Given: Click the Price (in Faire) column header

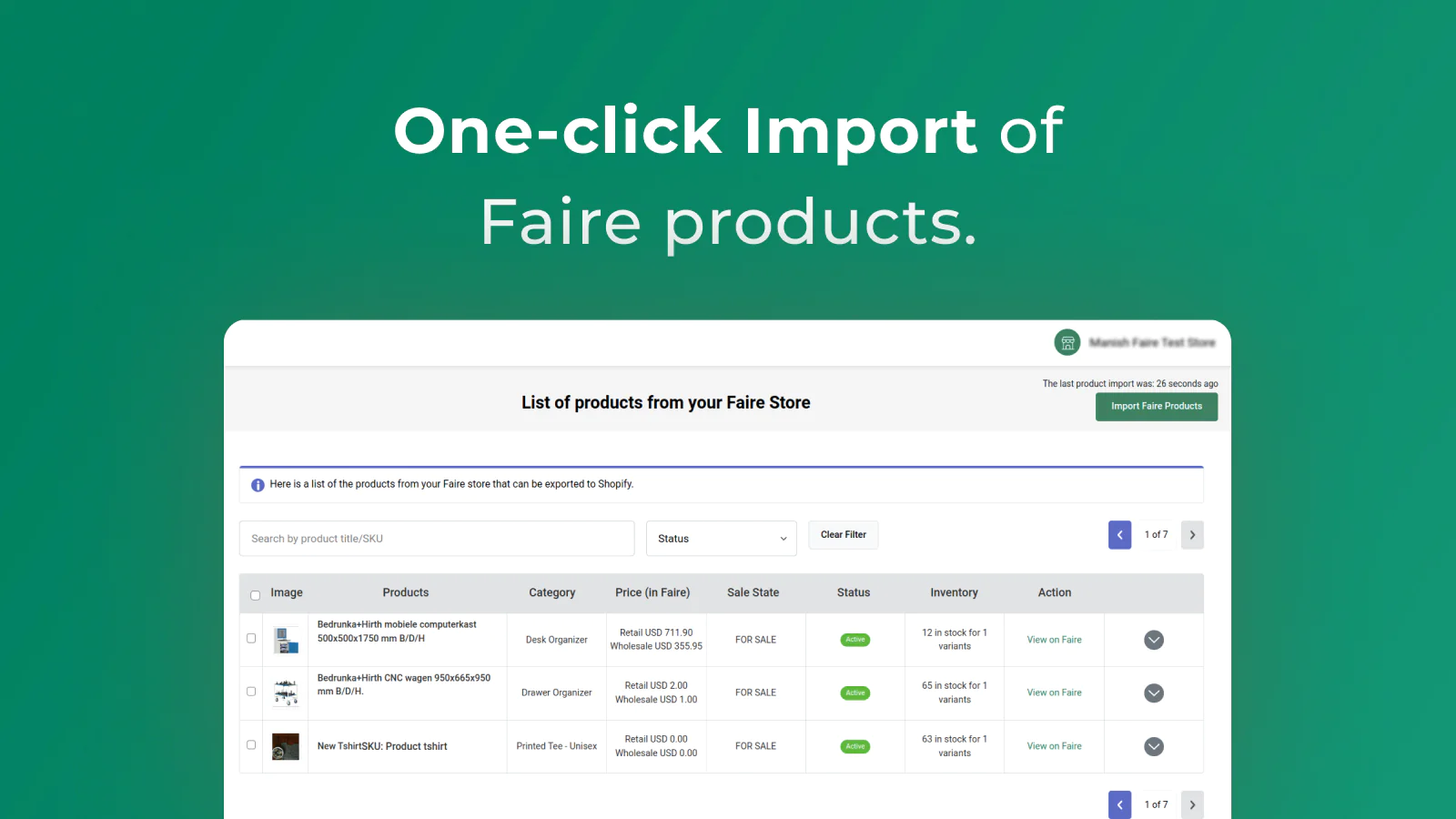Looking at the screenshot, I should [652, 592].
